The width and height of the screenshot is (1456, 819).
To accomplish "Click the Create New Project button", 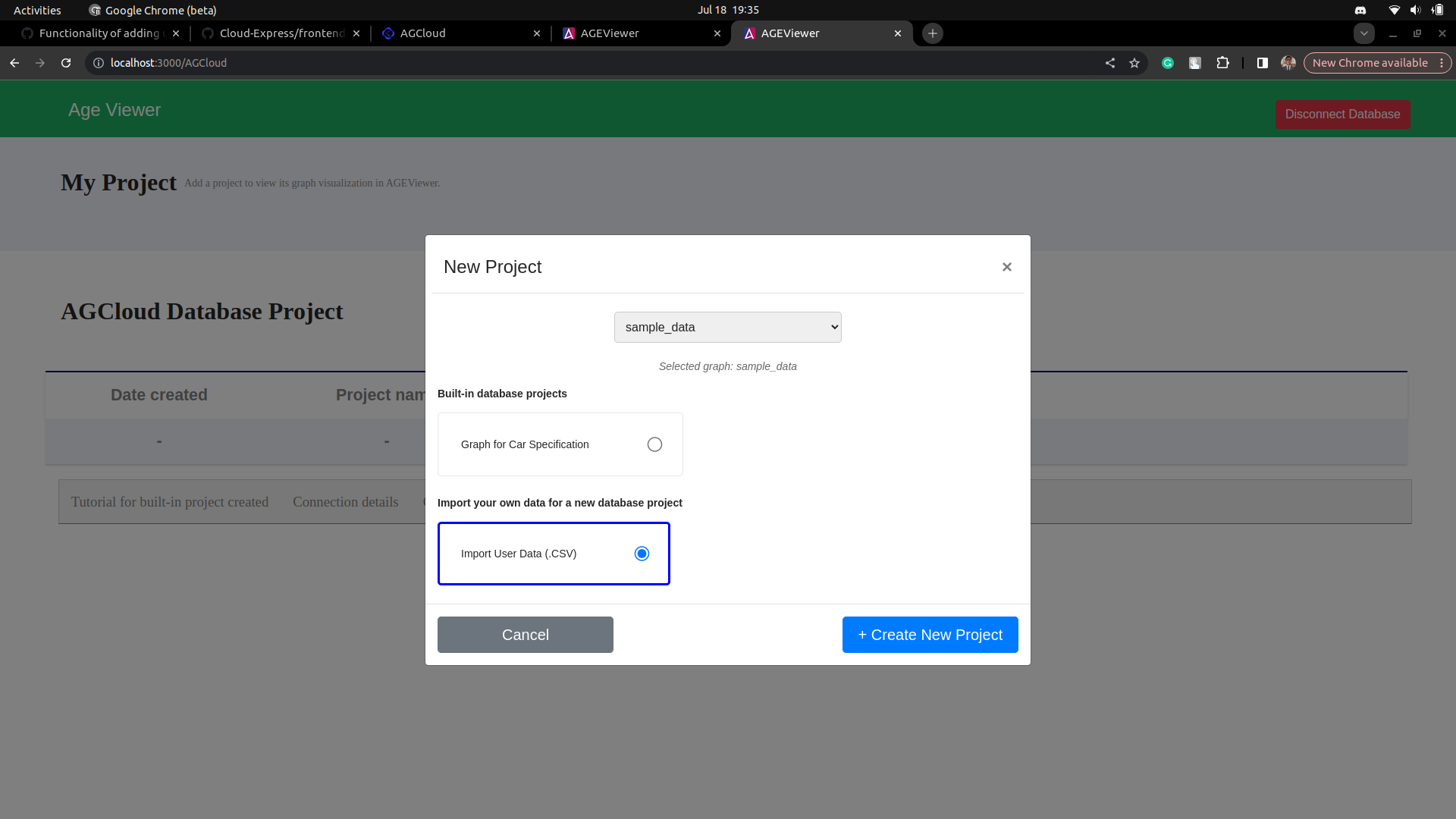I will pyautogui.click(x=930, y=635).
